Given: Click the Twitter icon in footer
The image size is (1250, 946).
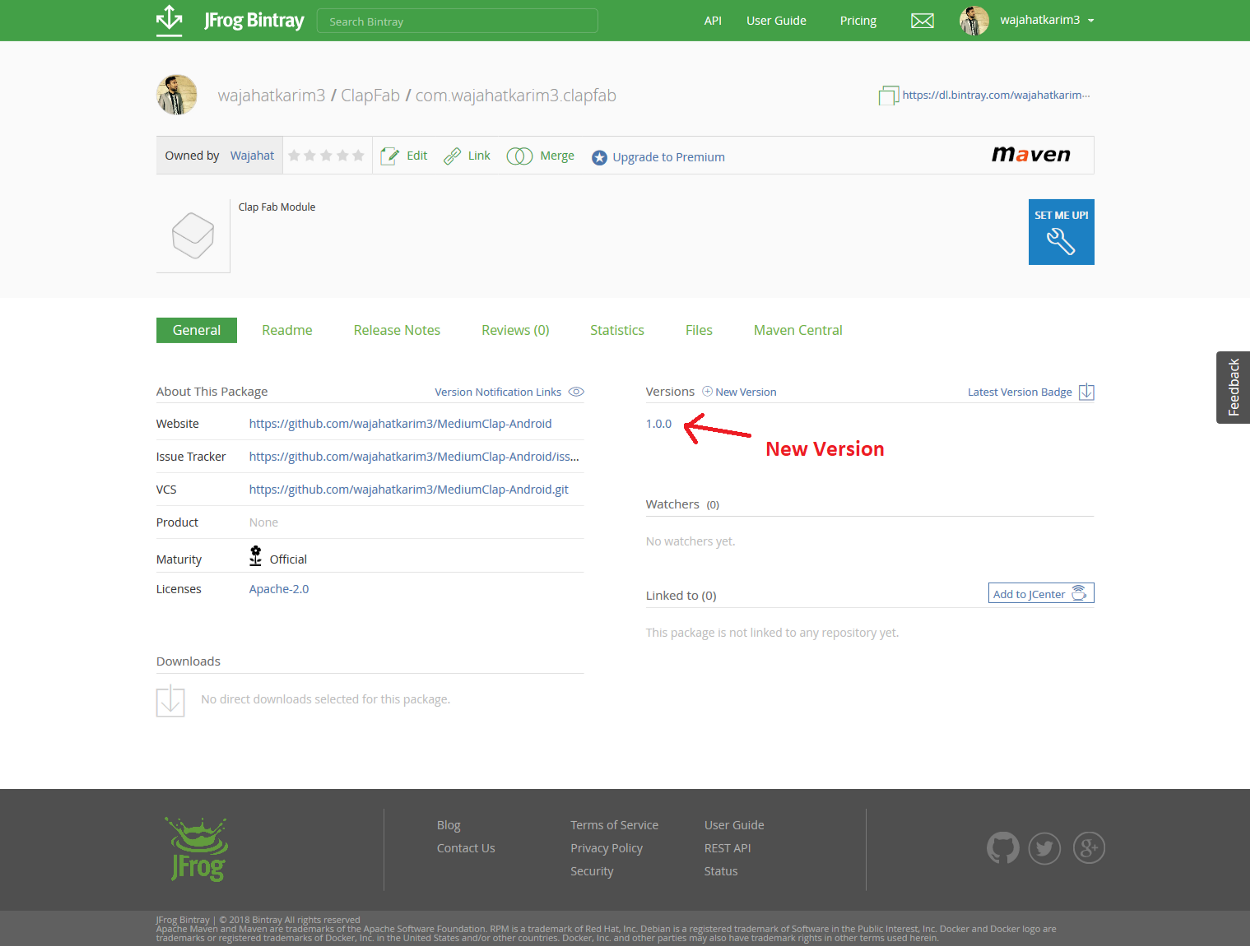Looking at the screenshot, I should click(1045, 849).
